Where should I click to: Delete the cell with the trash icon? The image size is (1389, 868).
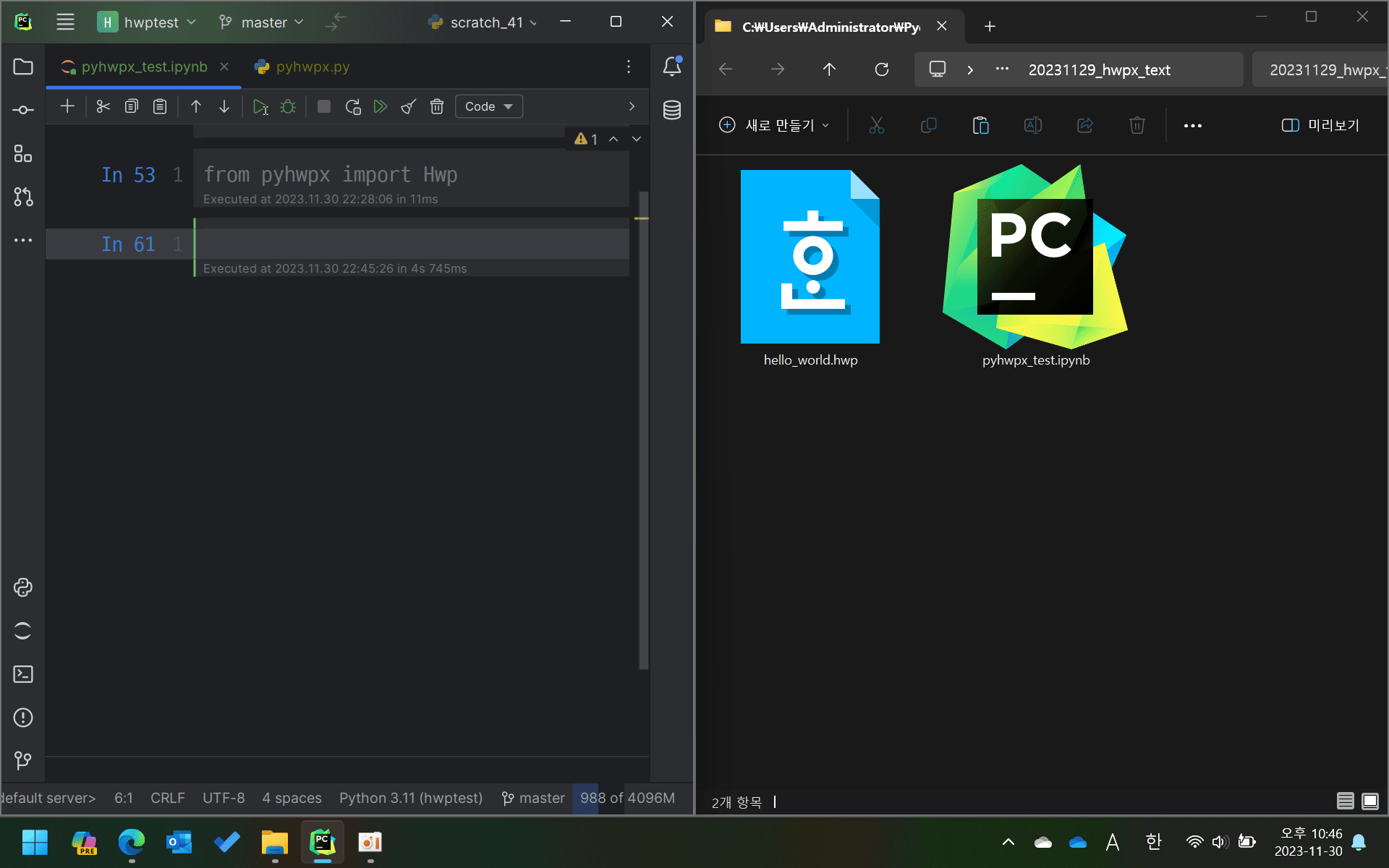click(x=437, y=107)
